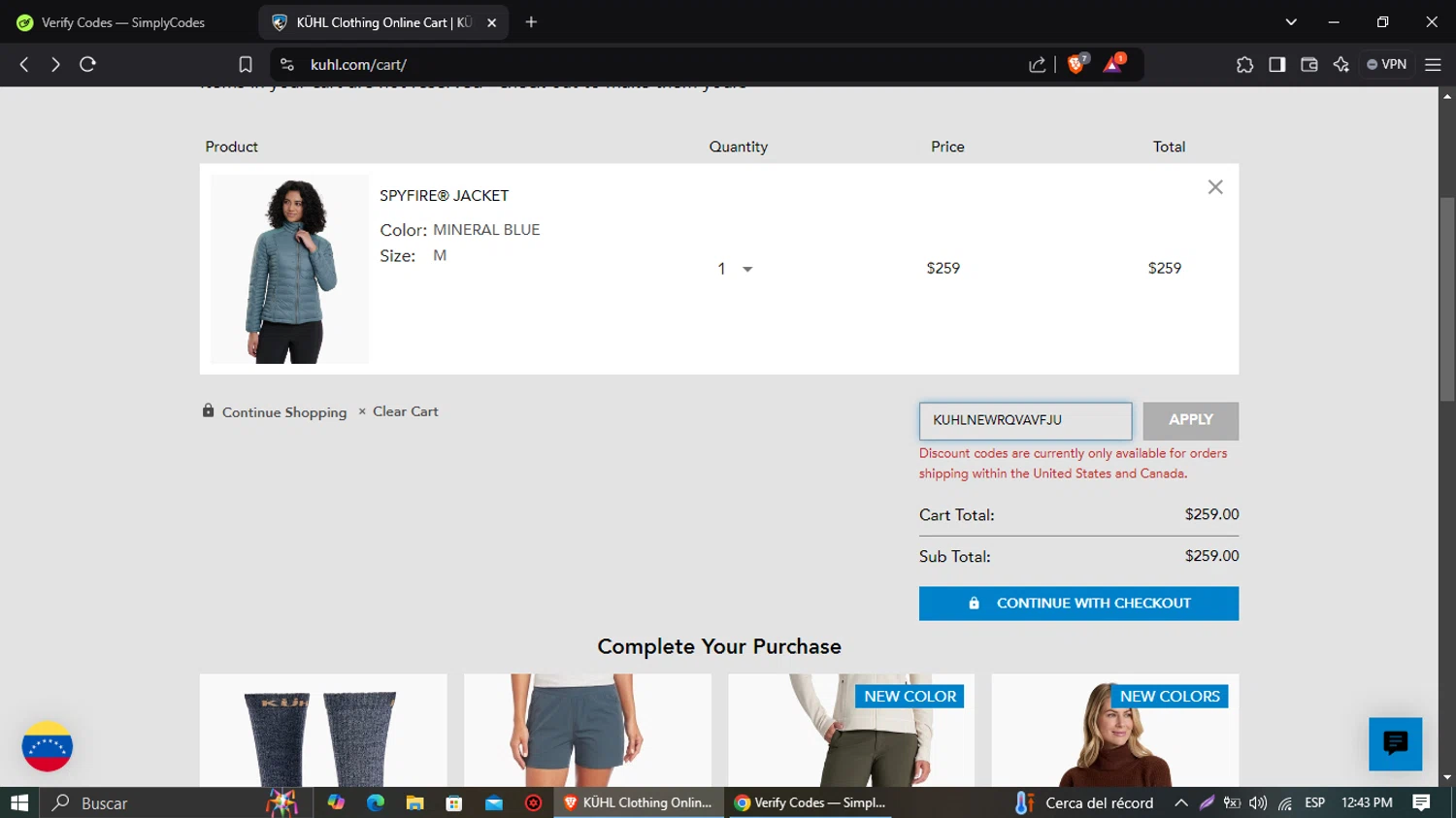This screenshot has width=1456, height=818.
Task: Open the NEW COLORS sweater product thumbnail
Action: click(x=1115, y=730)
